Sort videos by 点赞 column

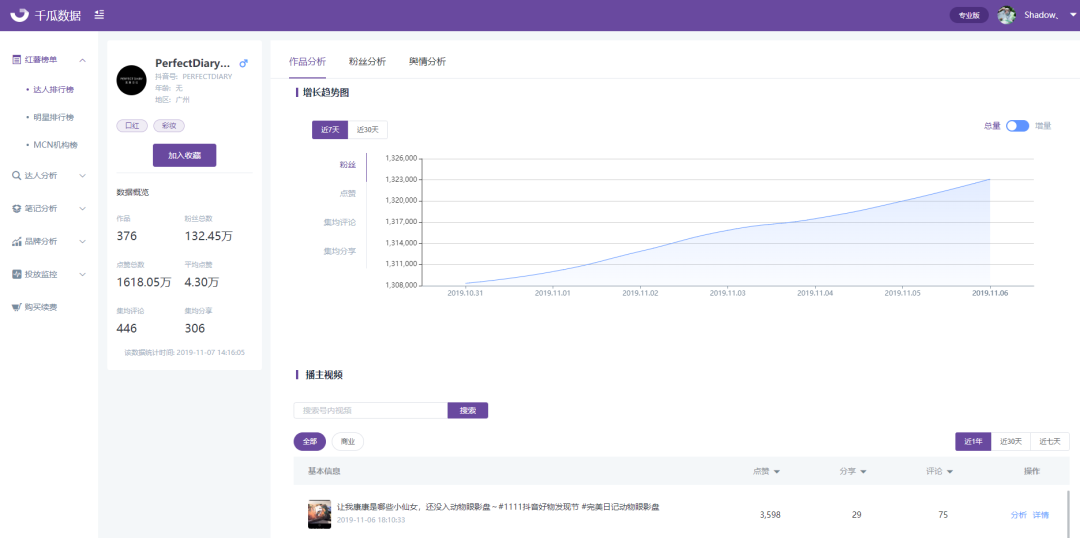tap(766, 472)
